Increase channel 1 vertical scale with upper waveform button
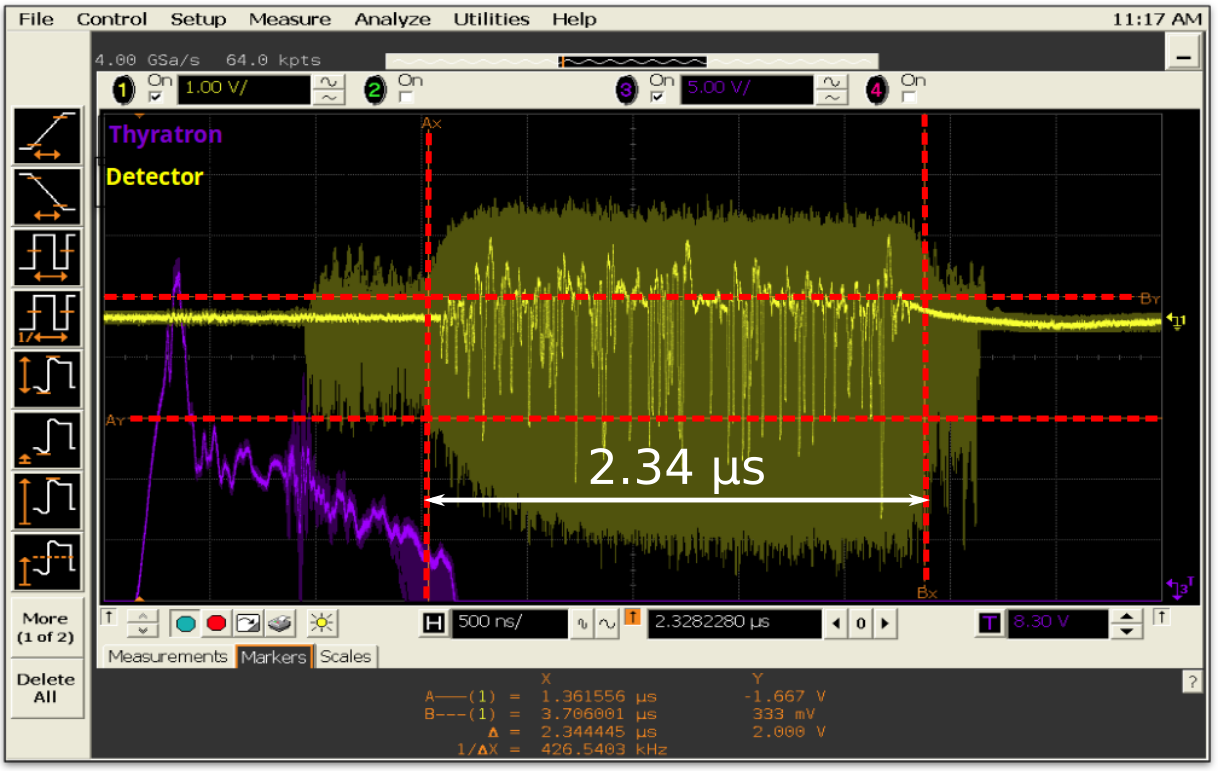The width and height of the screenshot is (1218, 771). [329, 83]
